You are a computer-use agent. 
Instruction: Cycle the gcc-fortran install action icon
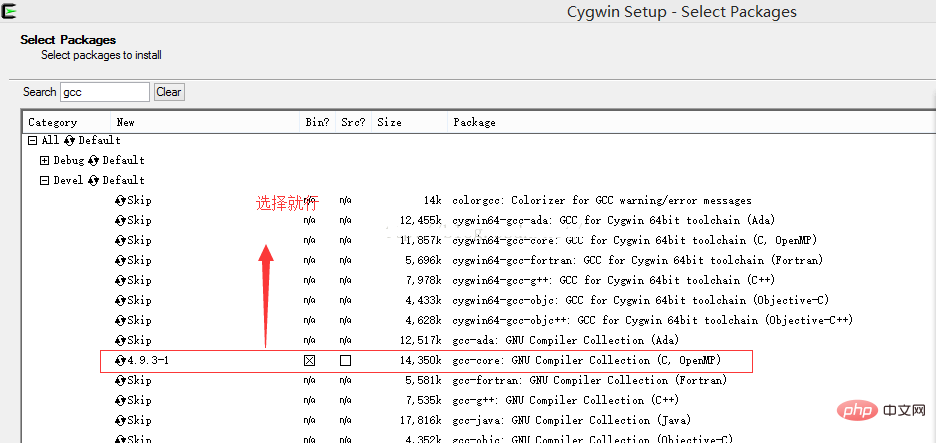(121, 380)
